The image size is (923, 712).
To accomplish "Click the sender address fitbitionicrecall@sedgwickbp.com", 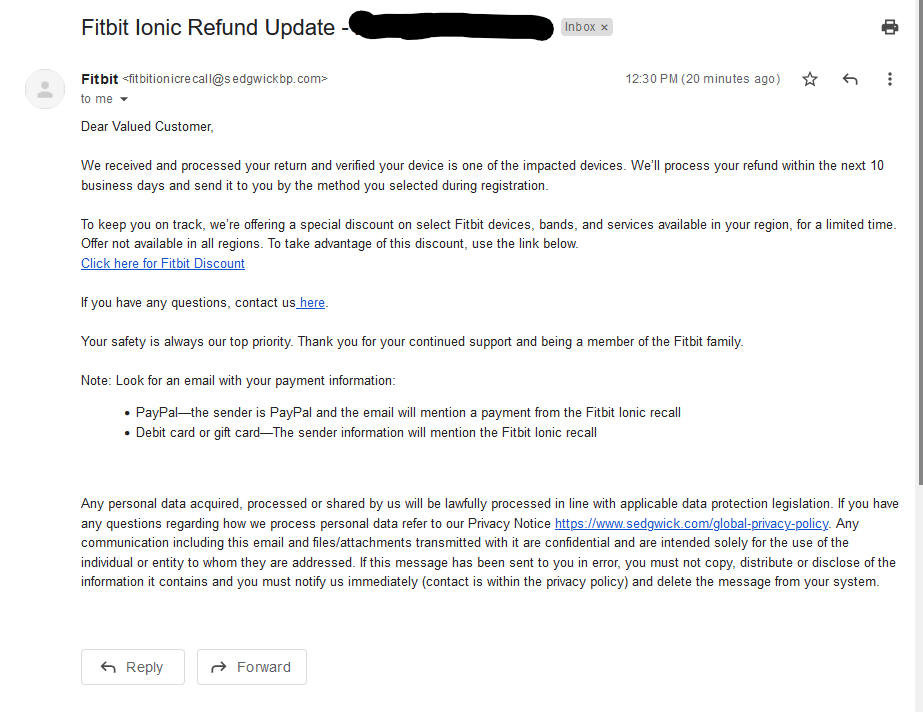I will tap(224, 79).
